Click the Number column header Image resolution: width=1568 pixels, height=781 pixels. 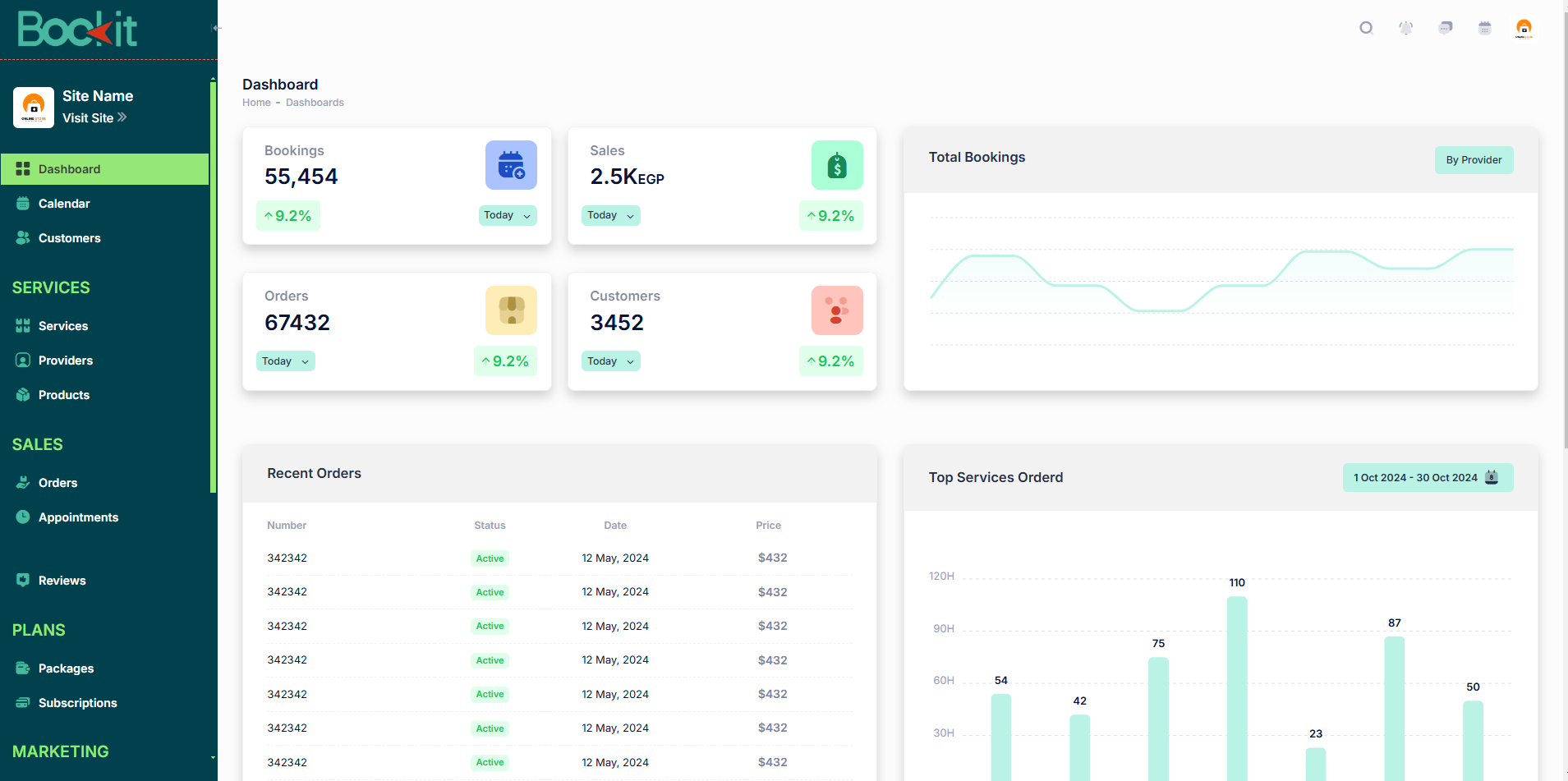(x=287, y=526)
